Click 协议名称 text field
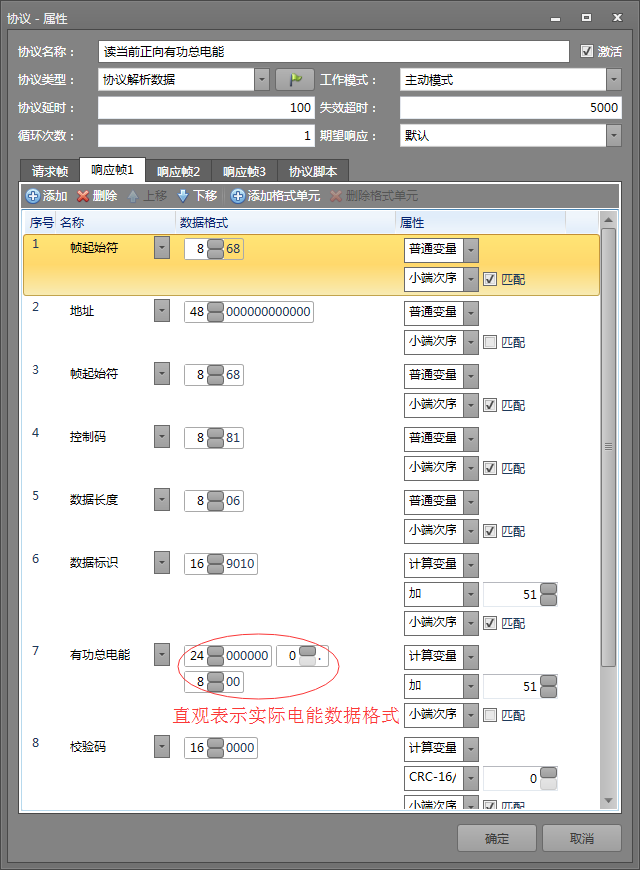640x870 pixels. (334, 52)
